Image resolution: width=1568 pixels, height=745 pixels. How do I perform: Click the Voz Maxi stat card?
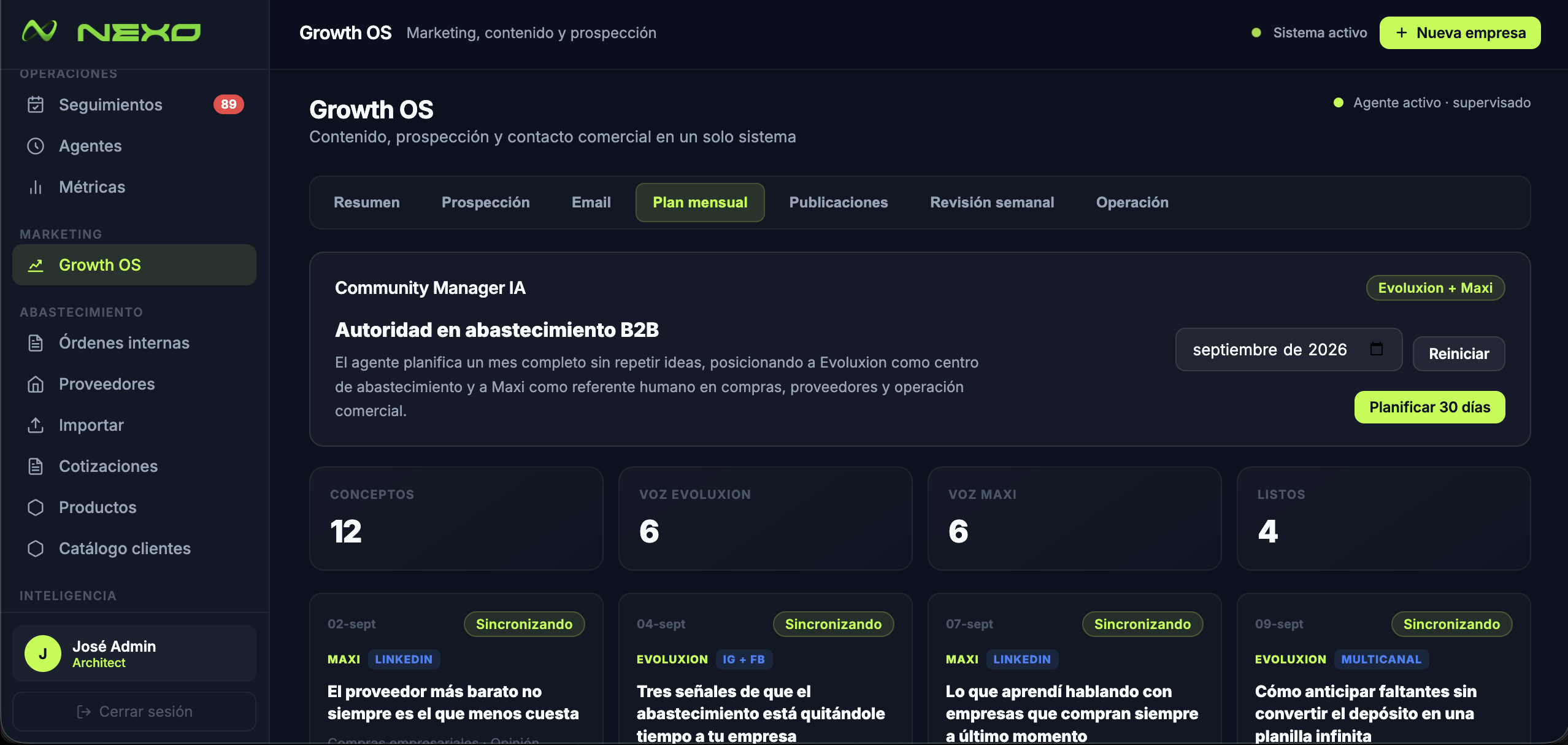click(x=1075, y=519)
